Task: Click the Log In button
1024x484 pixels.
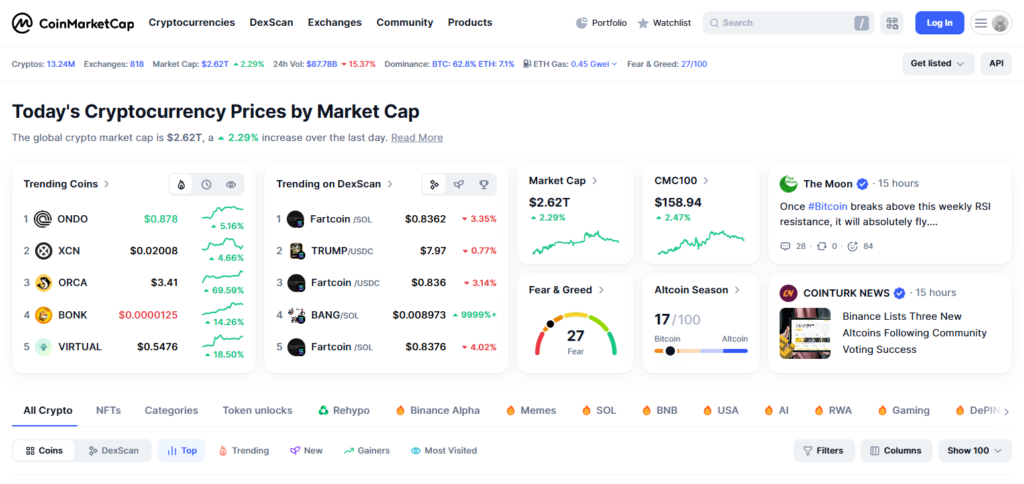Action: [x=939, y=23]
